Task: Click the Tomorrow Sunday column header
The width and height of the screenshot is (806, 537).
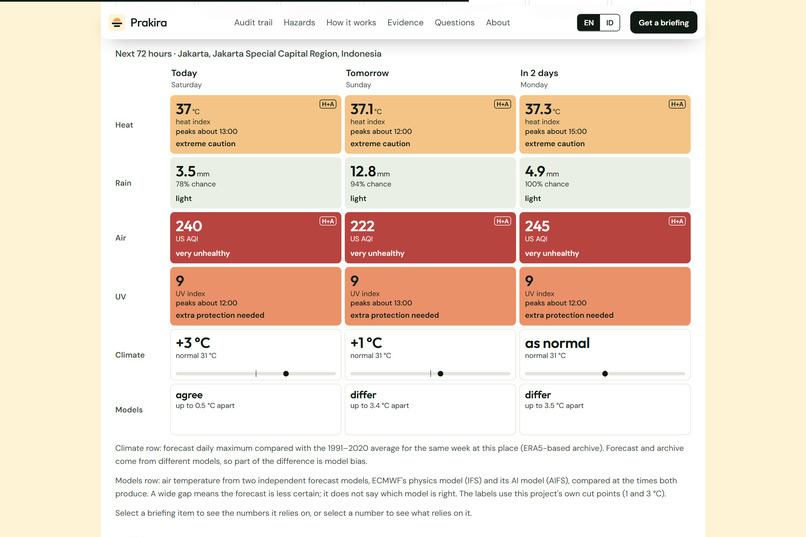Action: [367, 78]
